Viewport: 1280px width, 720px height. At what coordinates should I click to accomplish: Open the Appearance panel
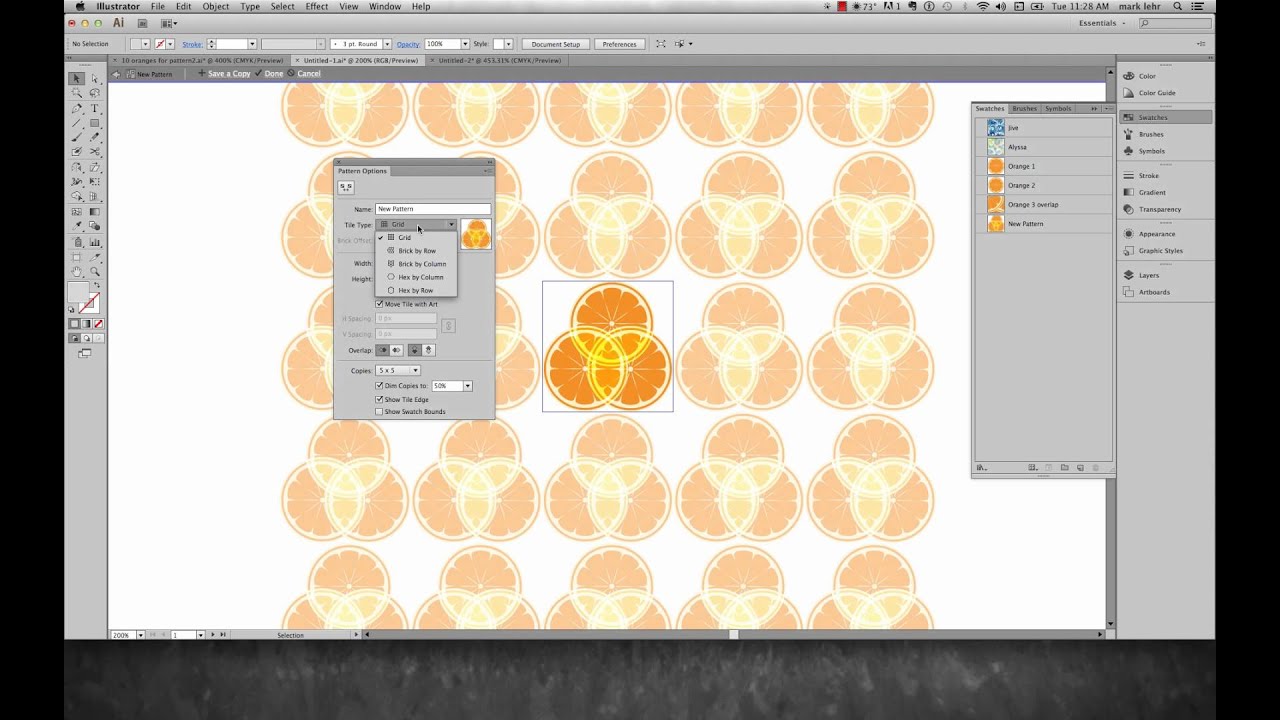tap(1155, 234)
